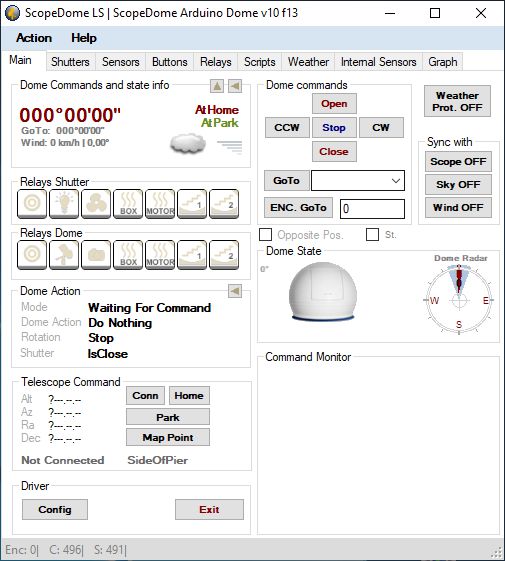Click the 000°00'00" azimuth readout
The height and width of the screenshot is (561, 505).
click(70, 115)
